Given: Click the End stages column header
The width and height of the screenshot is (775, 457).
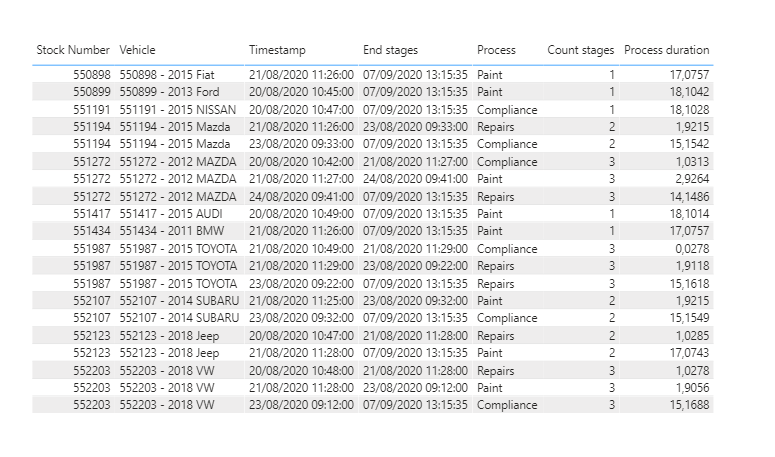Looking at the screenshot, I should tap(390, 50).
